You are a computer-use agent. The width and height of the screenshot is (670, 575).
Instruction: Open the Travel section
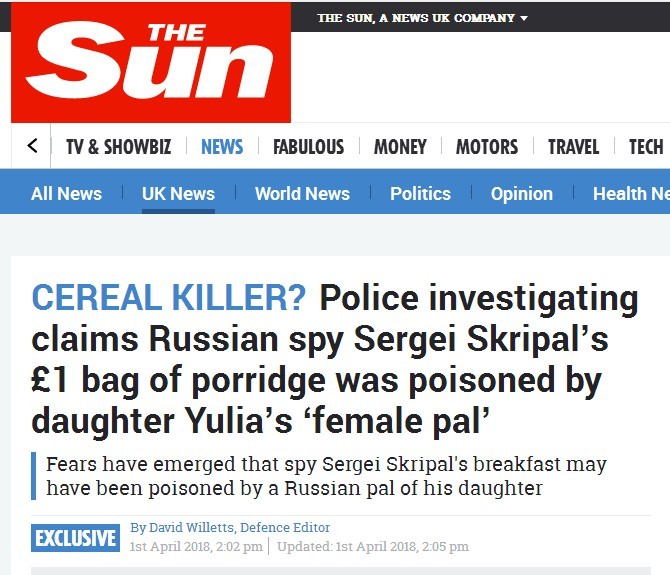(x=573, y=147)
